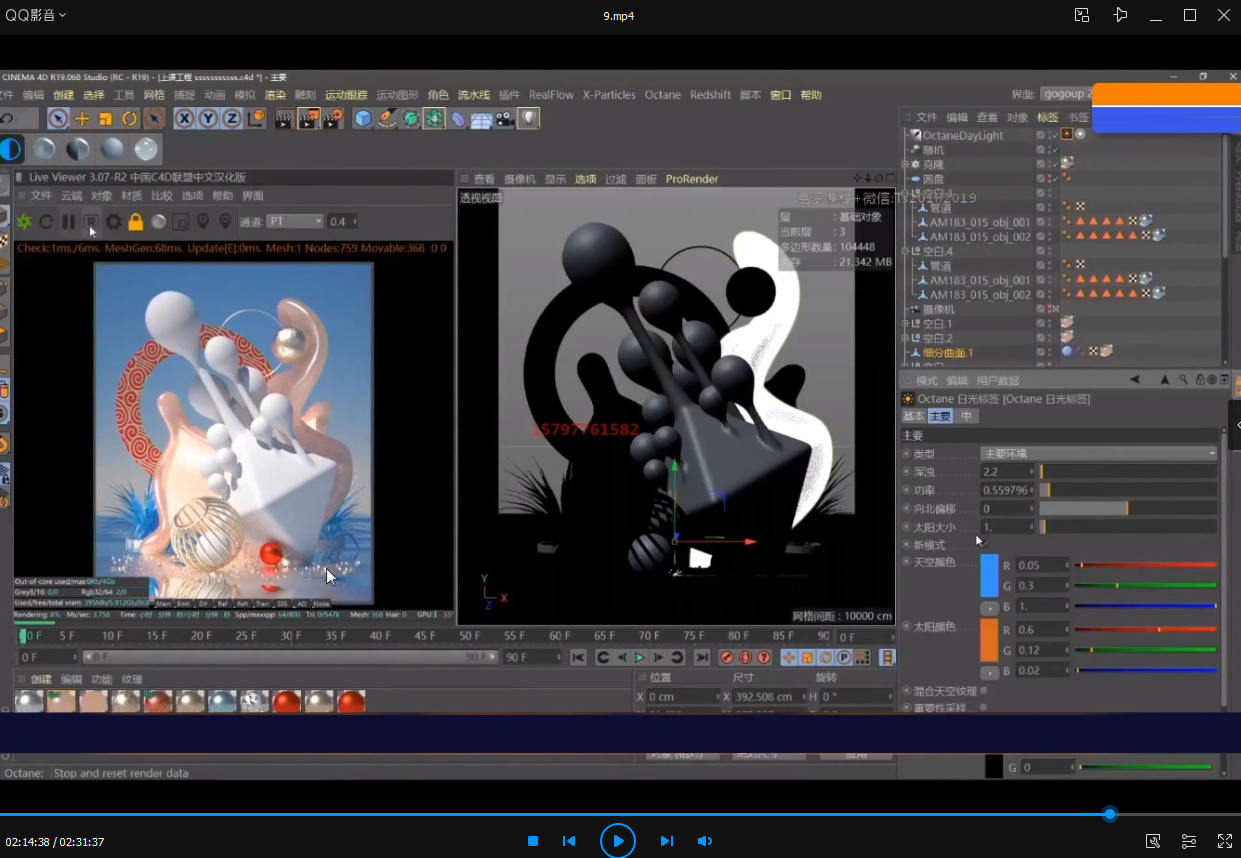The height and width of the screenshot is (858, 1241).
Task: Select the red material ball thumbnail
Action: [286, 702]
